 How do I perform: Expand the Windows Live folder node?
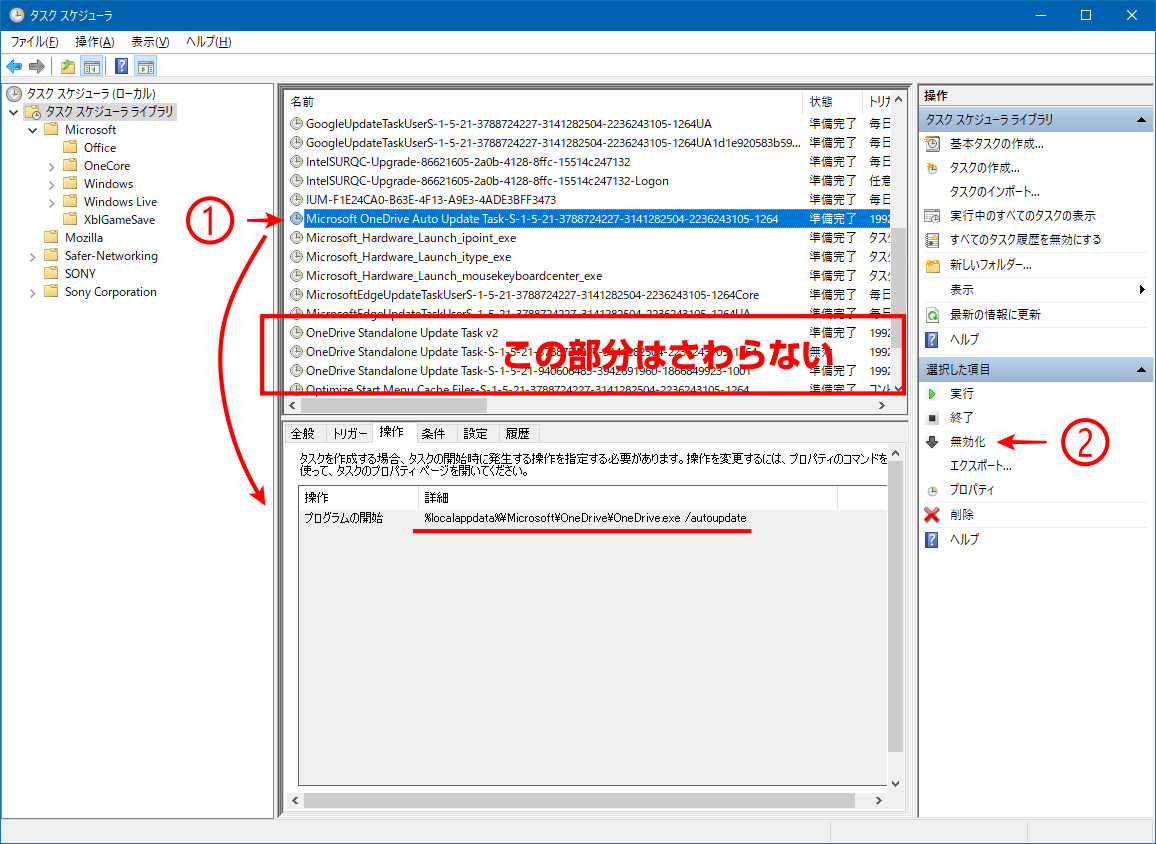point(51,202)
